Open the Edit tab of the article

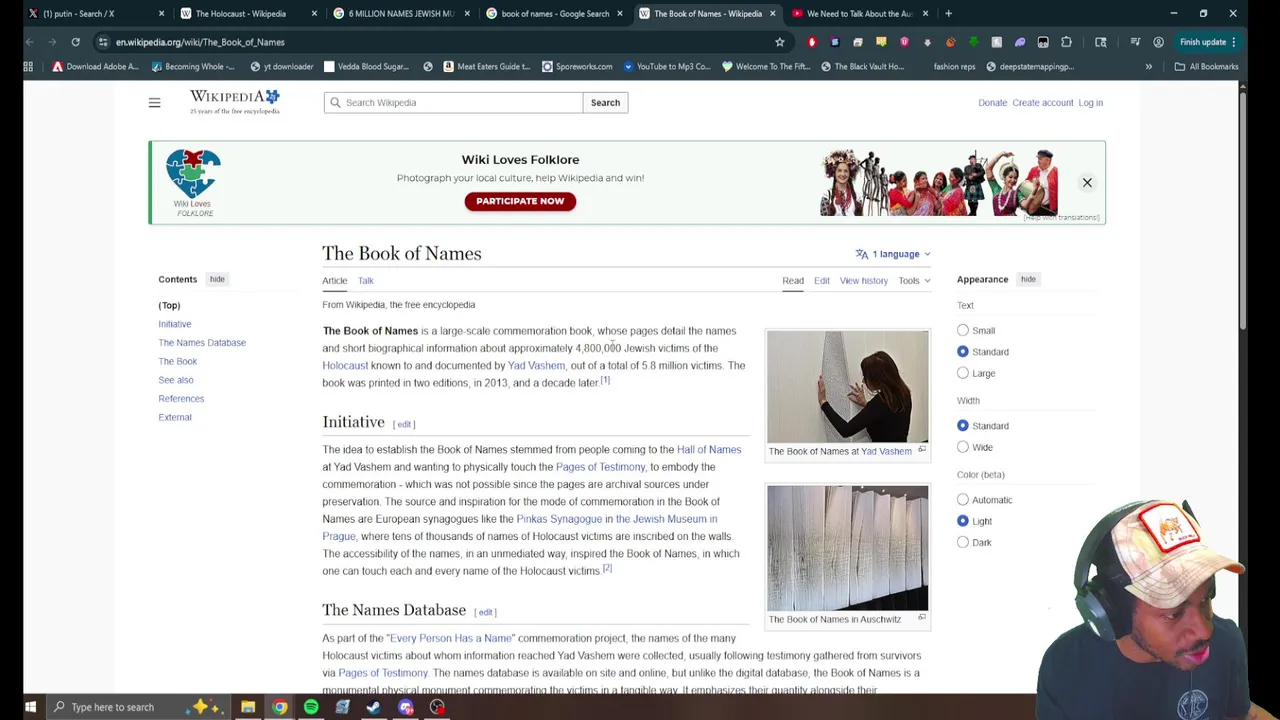coord(821,281)
